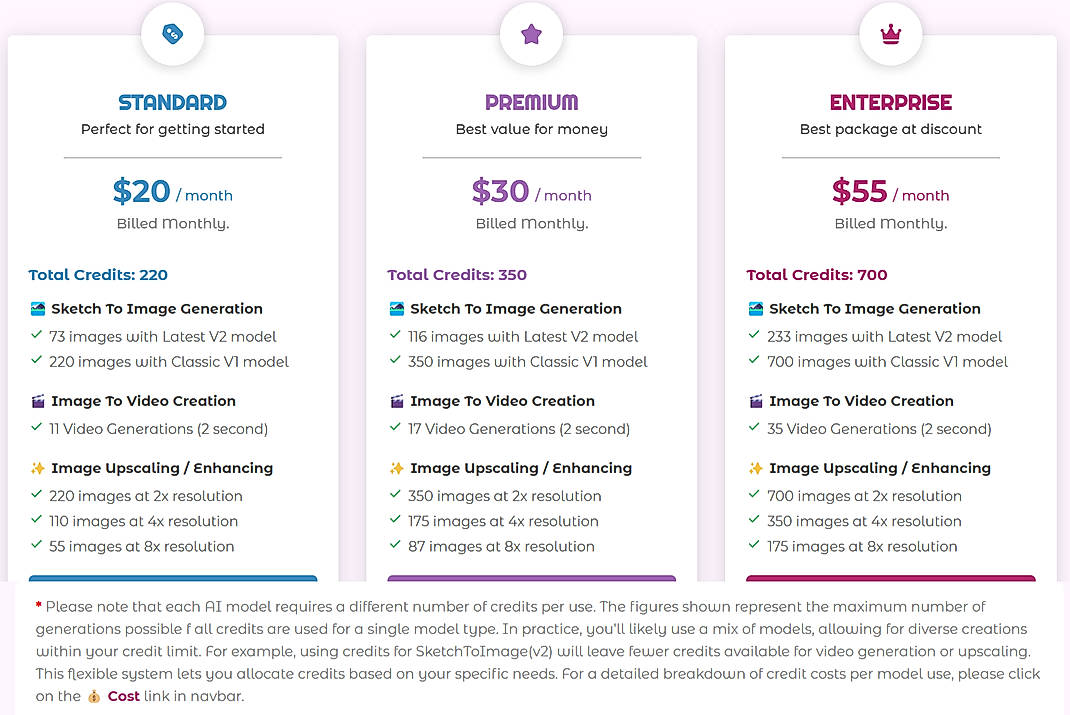This screenshot has height=715, width=1070.
Task: Click the Total Credits: 700 label
Action: 816,274
